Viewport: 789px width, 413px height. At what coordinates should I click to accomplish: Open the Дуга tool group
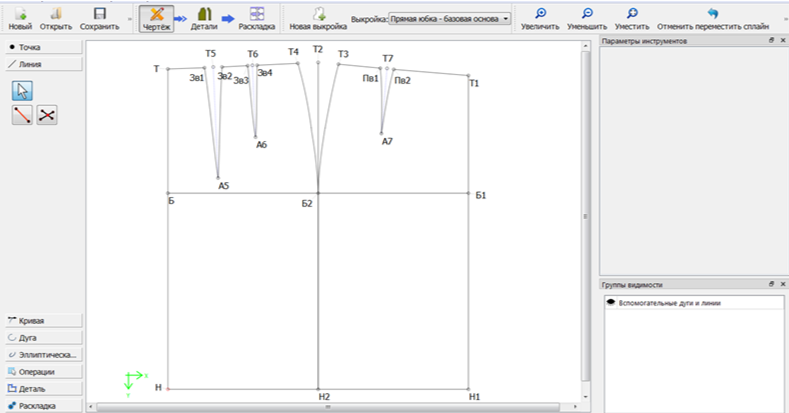click(44, 338)
